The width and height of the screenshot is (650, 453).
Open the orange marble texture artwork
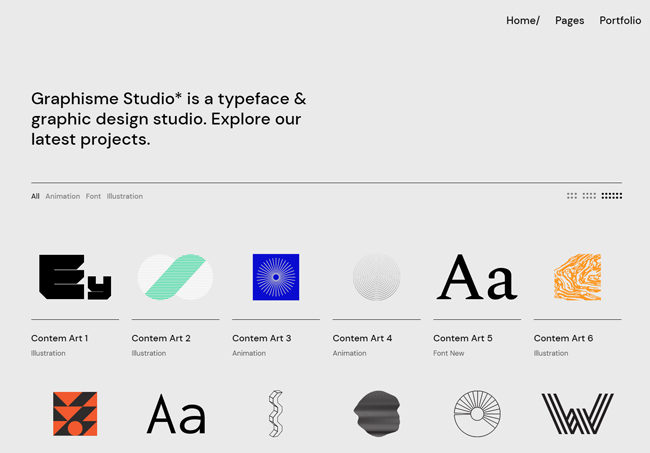(x=577, y=277)
